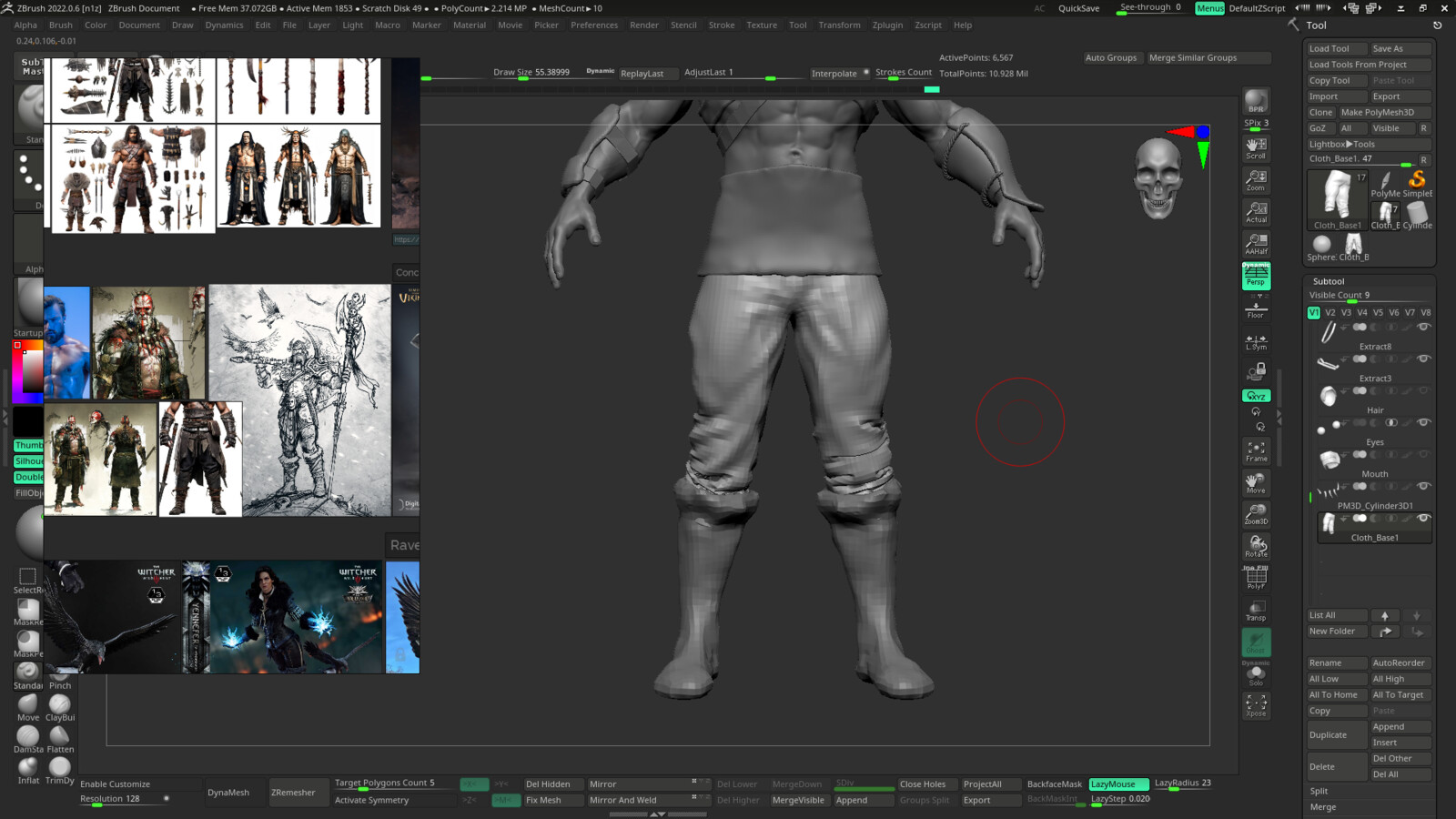Toggle PolyF polyframe display
The image size is (1456, 819).
(x=1256, y=579)
